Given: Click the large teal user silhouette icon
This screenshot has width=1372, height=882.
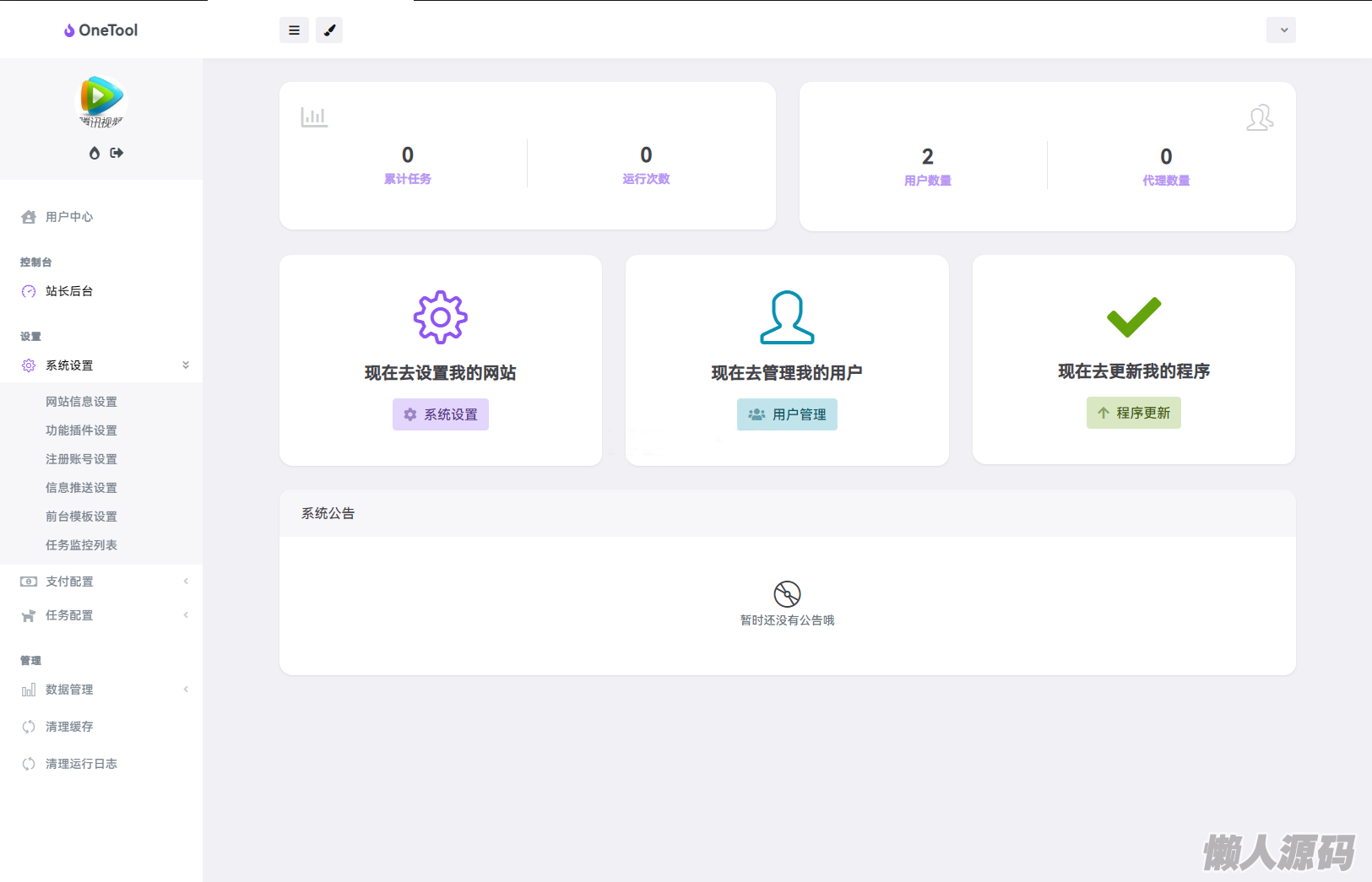Looking at the screenshot, I should pos(787,317).
